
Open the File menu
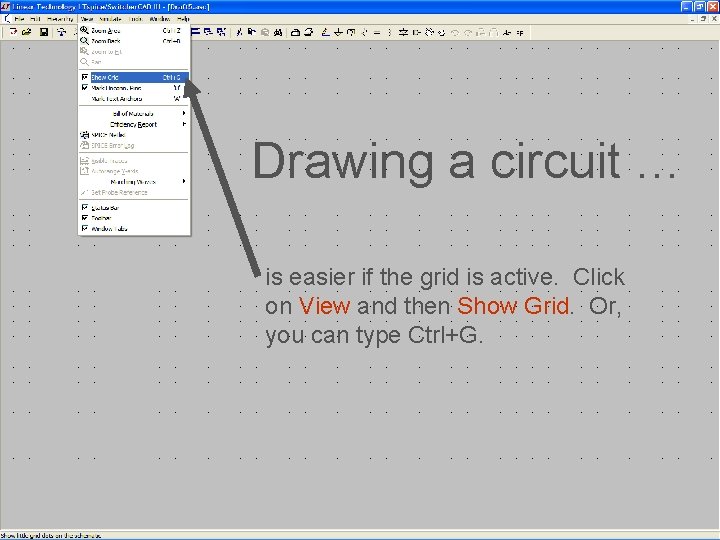(x=19, y=19)
